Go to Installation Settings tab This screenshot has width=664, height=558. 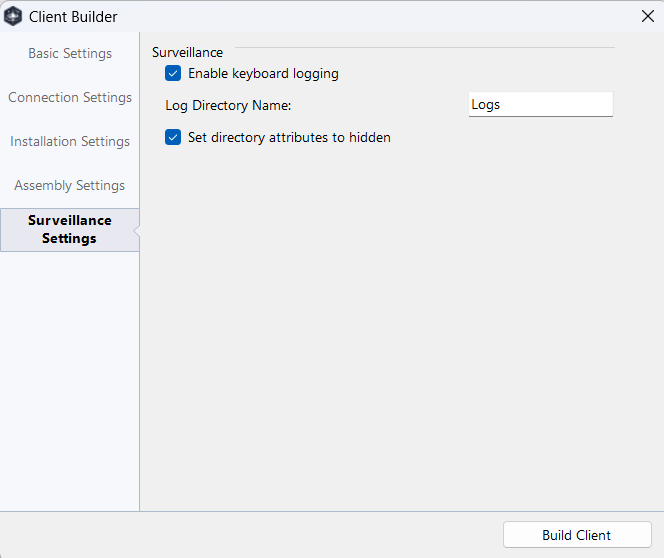click(x=70, y=141)
